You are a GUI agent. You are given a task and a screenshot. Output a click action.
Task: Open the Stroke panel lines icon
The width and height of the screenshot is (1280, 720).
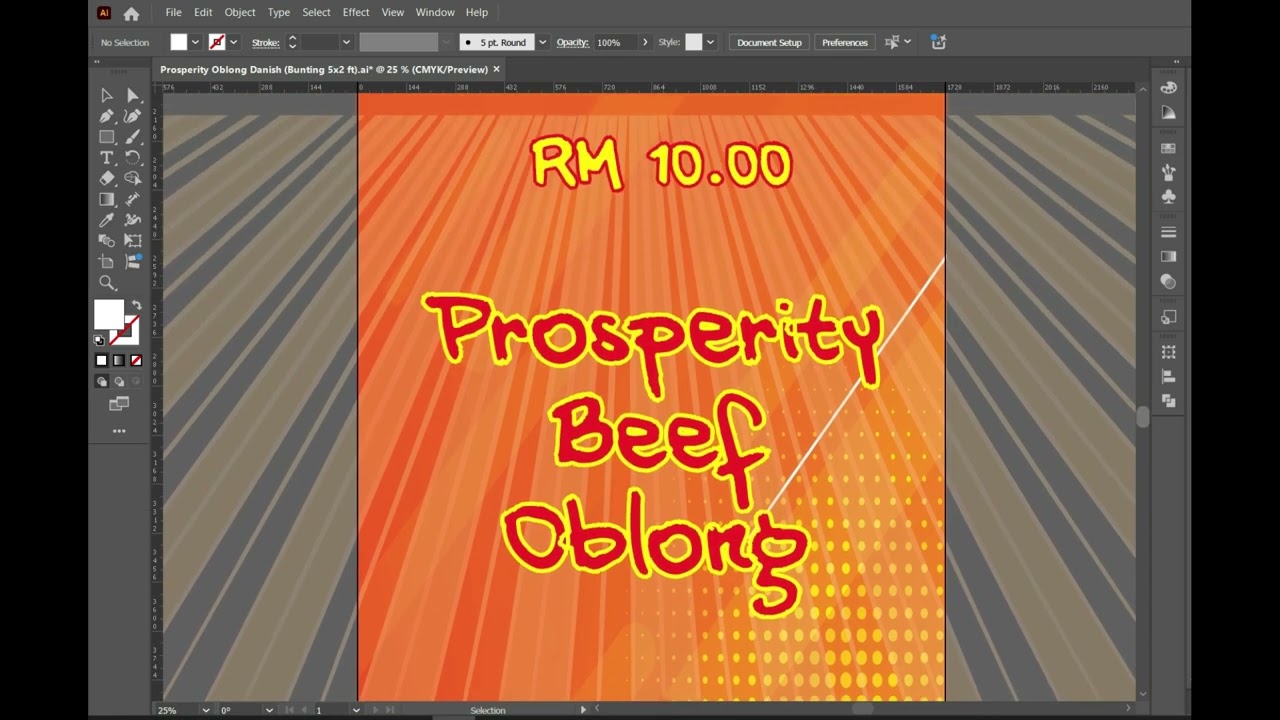1168,232
